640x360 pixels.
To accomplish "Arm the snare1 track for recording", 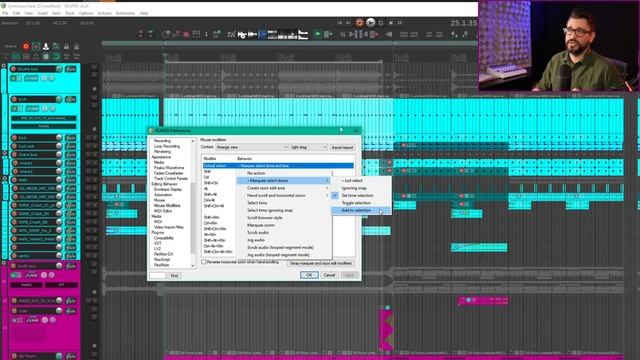I will click(x=15, y=163).
